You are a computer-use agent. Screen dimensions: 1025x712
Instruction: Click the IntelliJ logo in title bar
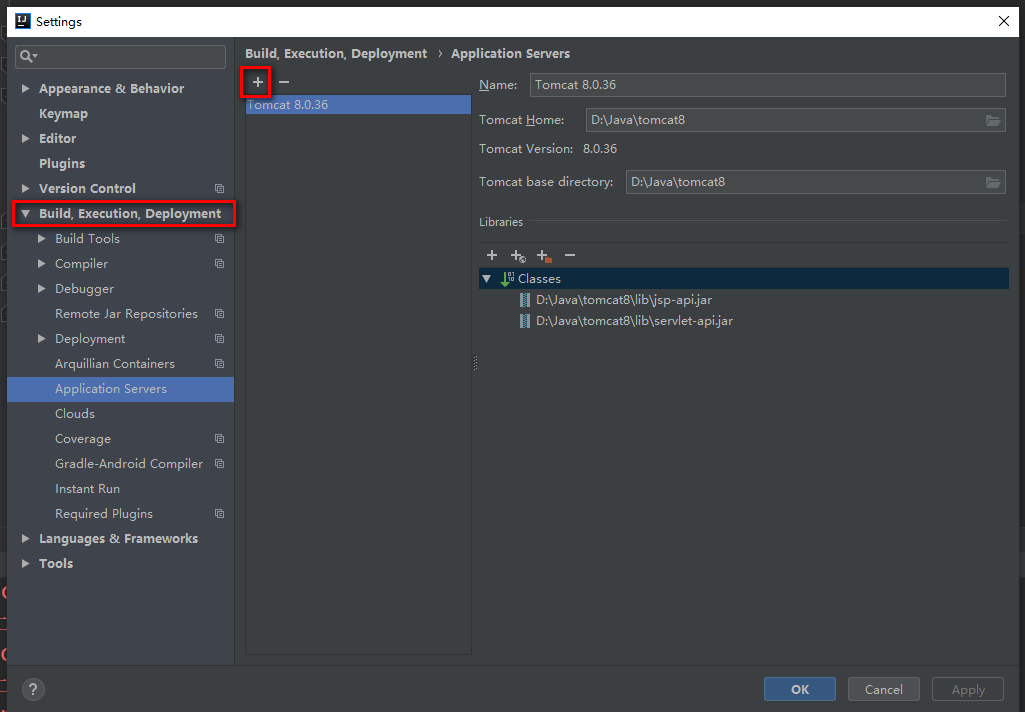coord(23,22)
